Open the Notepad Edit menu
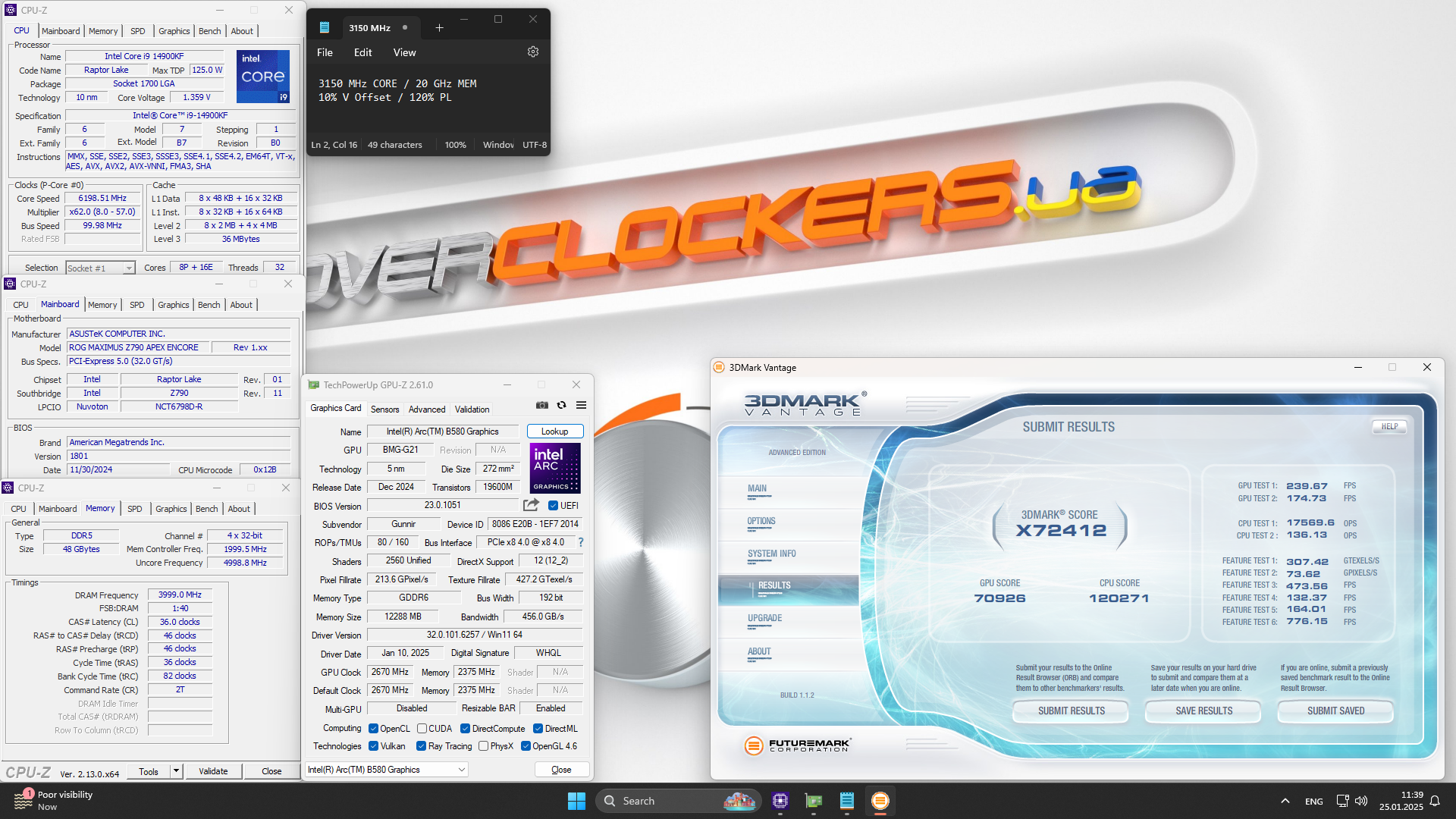 (362, 52)
